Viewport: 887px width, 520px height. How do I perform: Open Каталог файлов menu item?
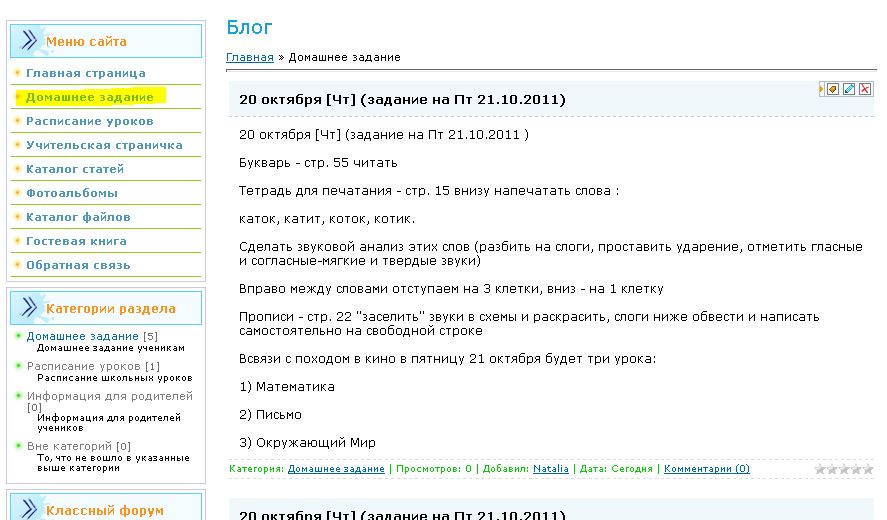[x=78, y=217]
